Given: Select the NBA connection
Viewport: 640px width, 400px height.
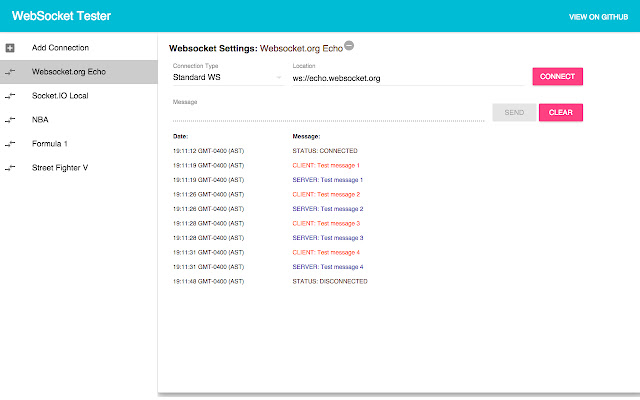Looking at the screenshot, I should coord(79,120).
